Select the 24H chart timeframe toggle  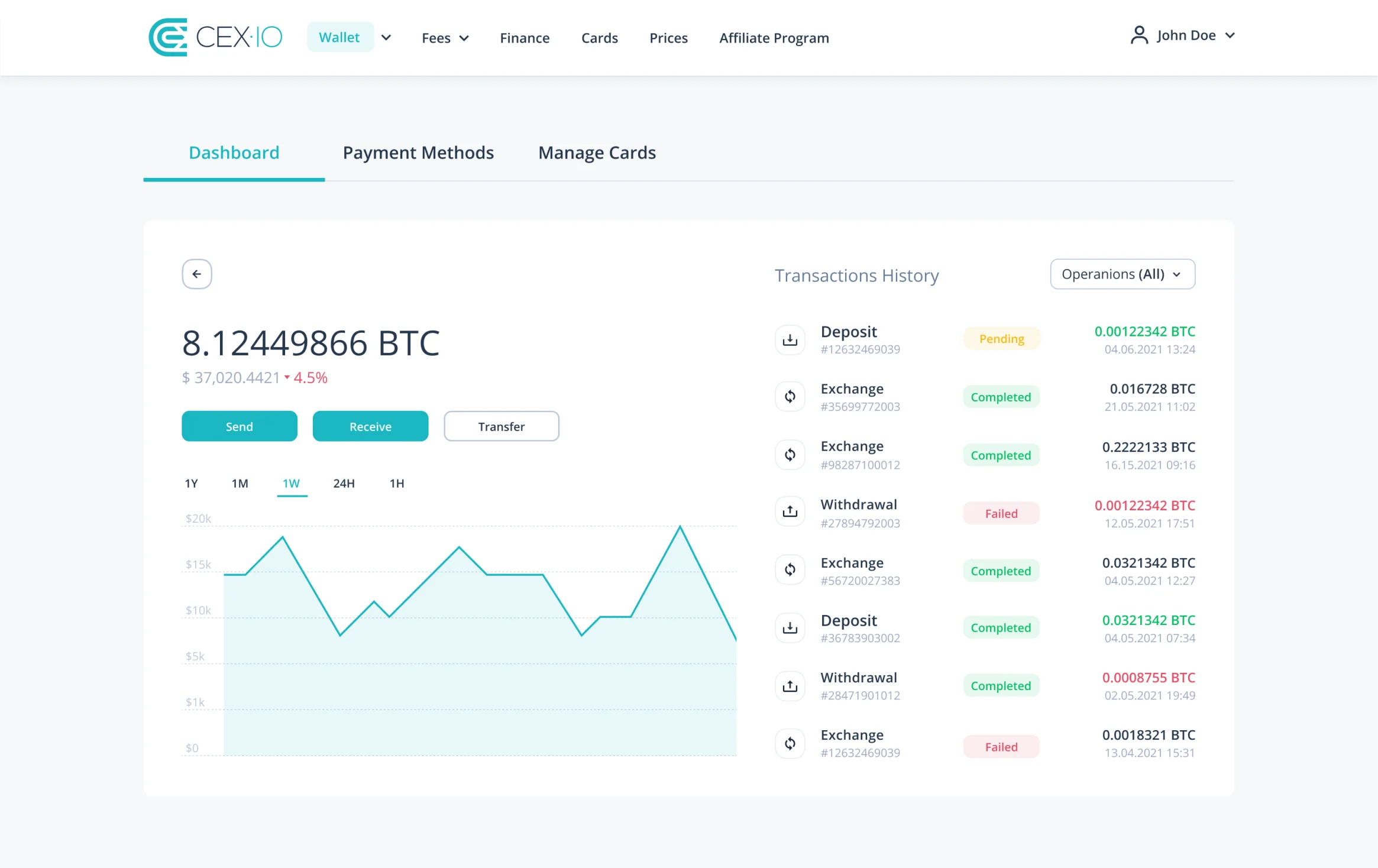tap(343, 483)
